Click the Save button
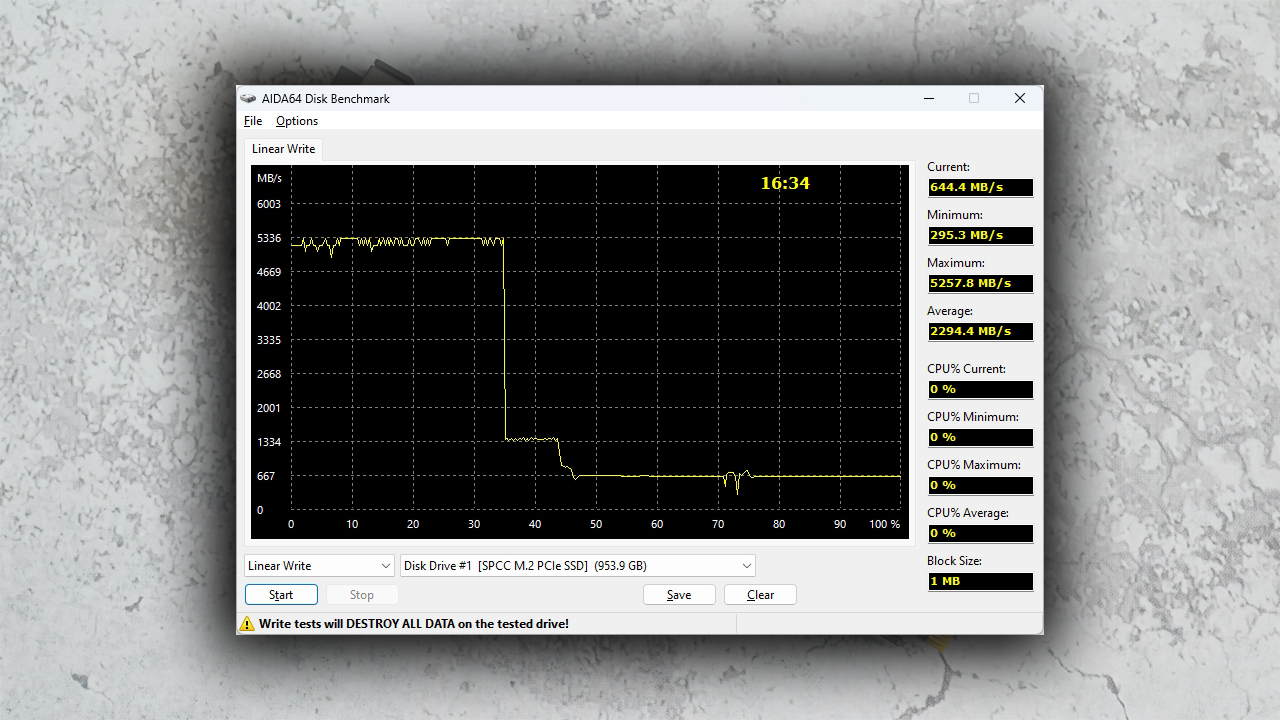 (679, 595)
